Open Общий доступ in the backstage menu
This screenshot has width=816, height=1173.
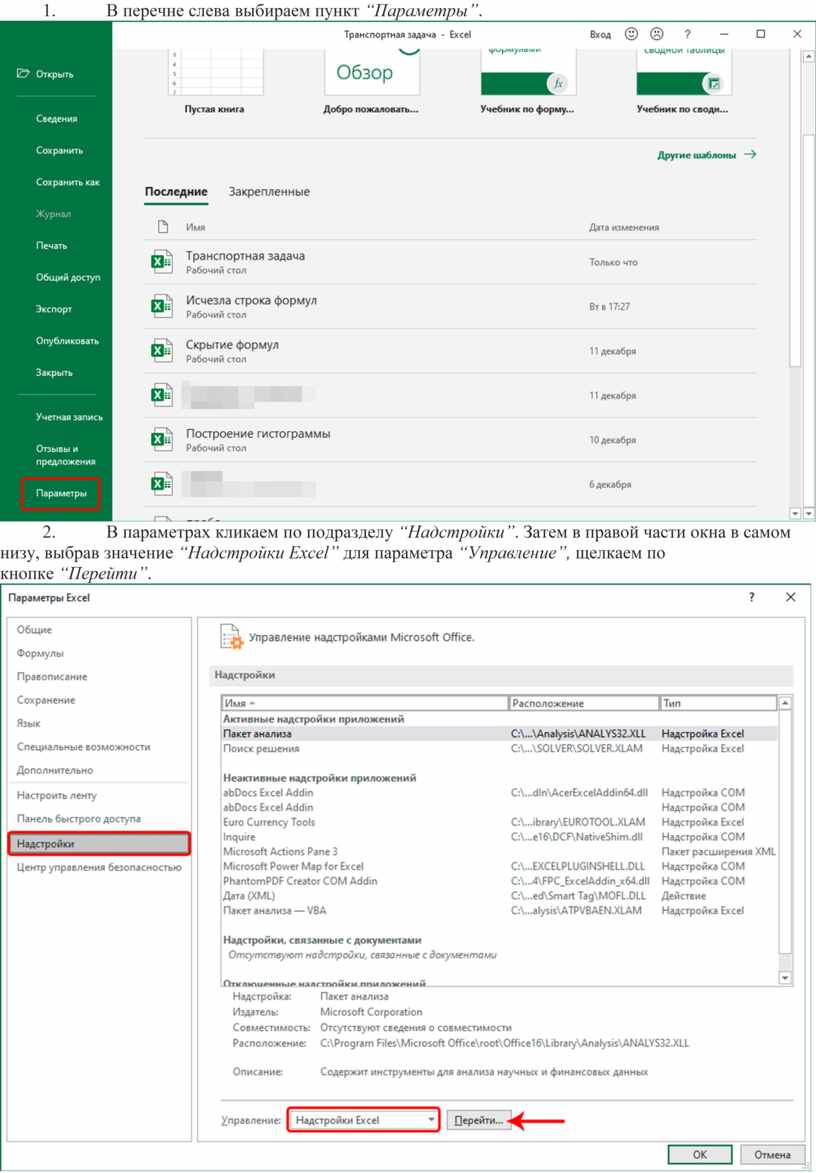[67, 277]
